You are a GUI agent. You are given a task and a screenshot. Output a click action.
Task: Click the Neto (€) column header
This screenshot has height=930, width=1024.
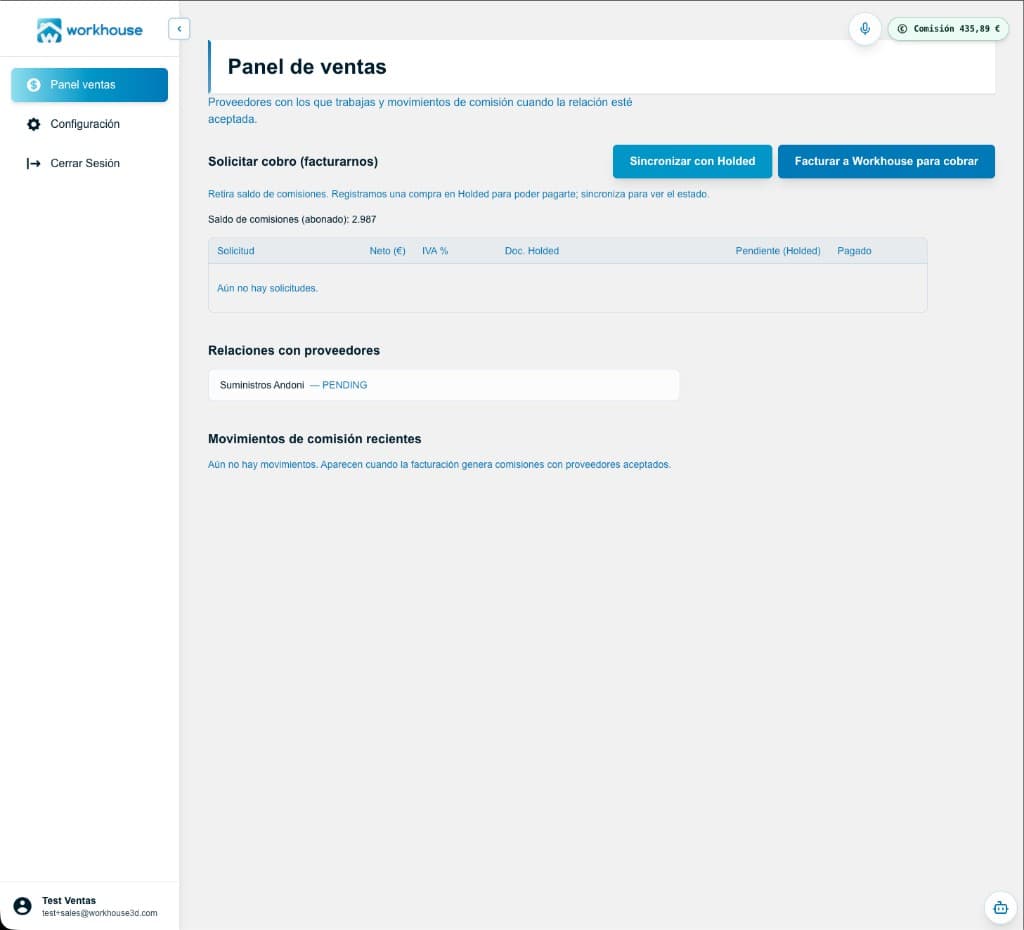[387, 251]
